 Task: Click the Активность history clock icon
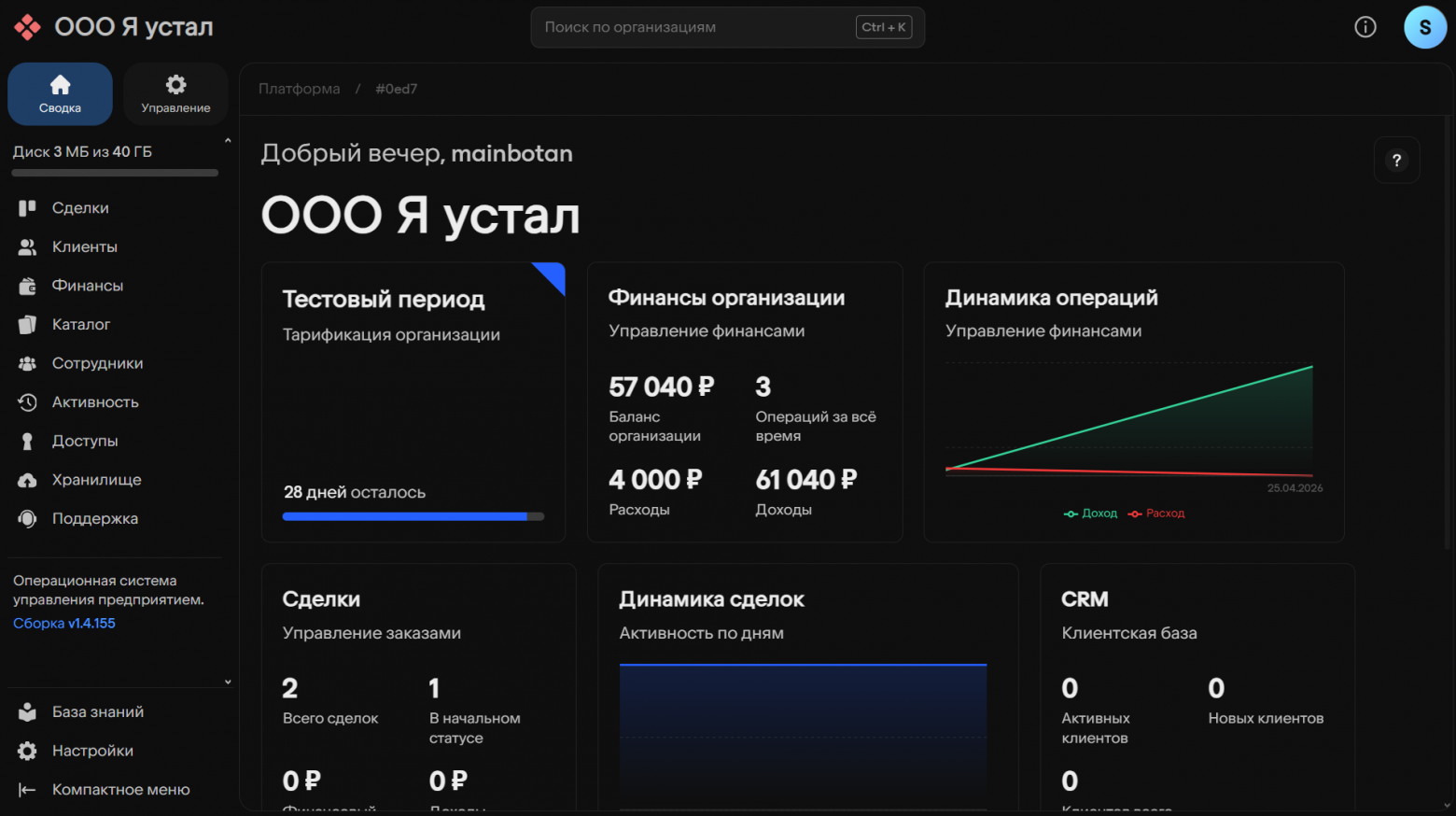[27, 401]
